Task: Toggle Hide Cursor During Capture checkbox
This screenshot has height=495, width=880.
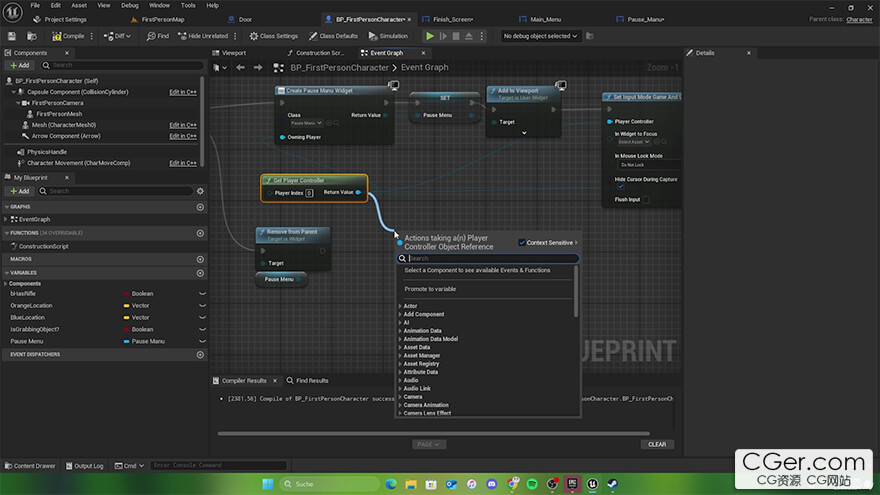Action: (621, 187)
